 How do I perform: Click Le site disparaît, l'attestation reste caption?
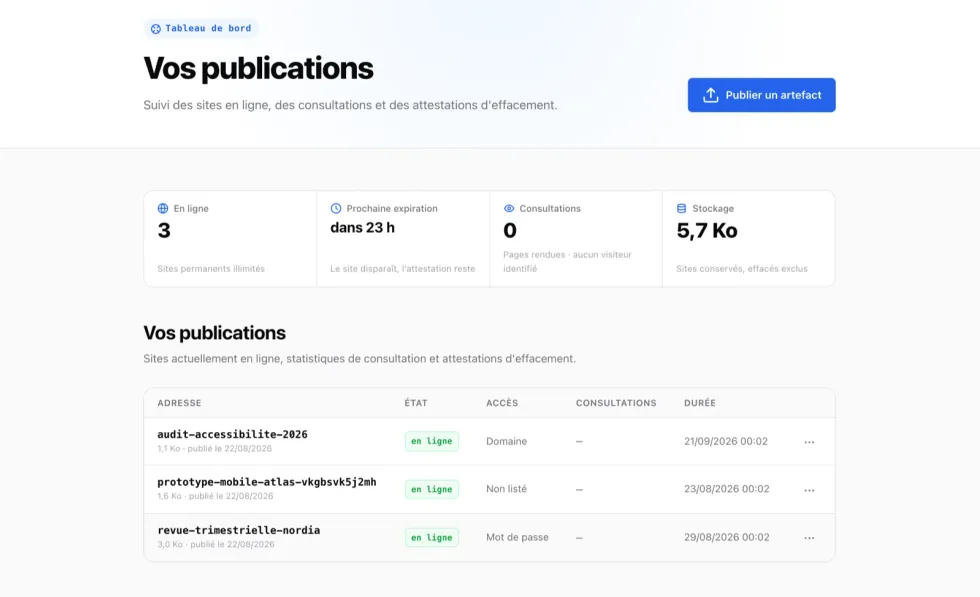[402, 269]
